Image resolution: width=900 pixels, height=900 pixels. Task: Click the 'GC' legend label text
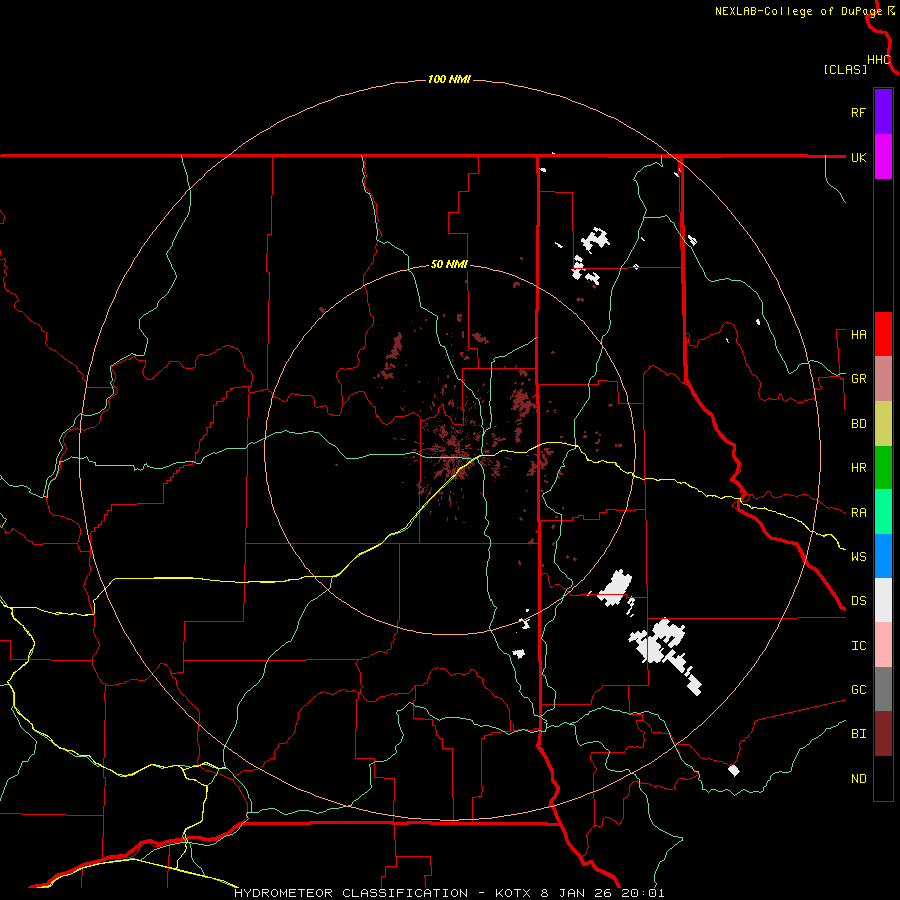(x=858, y=690)
